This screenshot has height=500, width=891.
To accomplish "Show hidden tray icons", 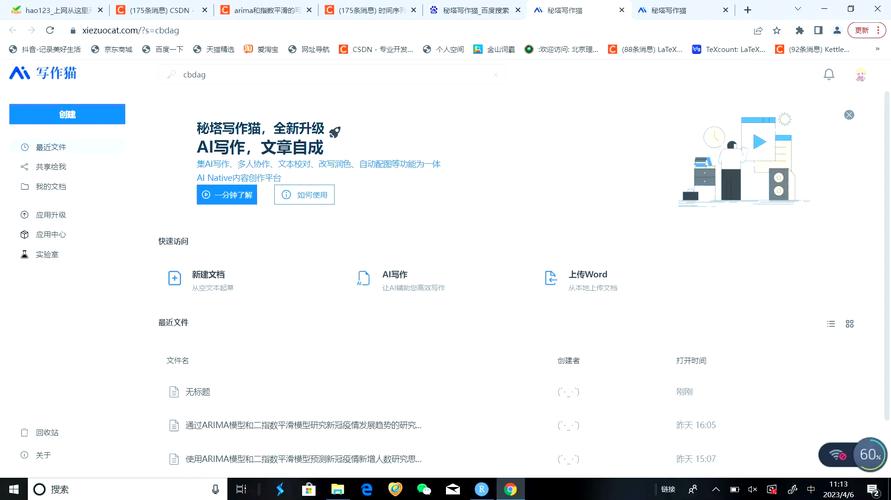I will coord(715,489).
